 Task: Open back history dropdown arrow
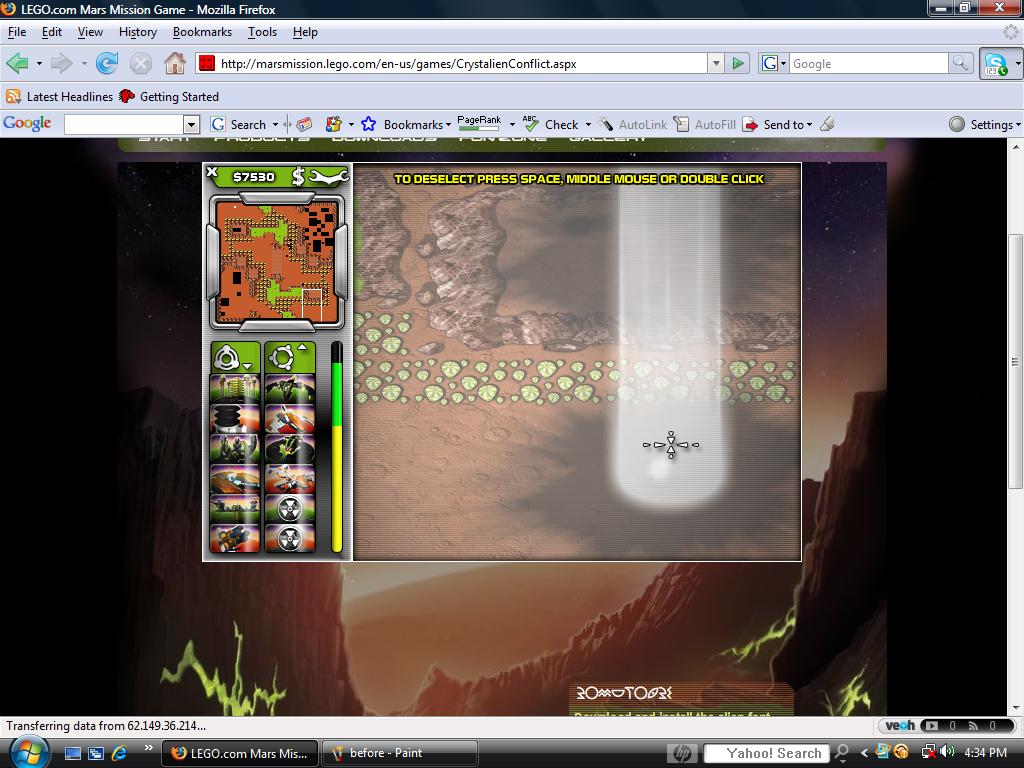pos(39,63)
